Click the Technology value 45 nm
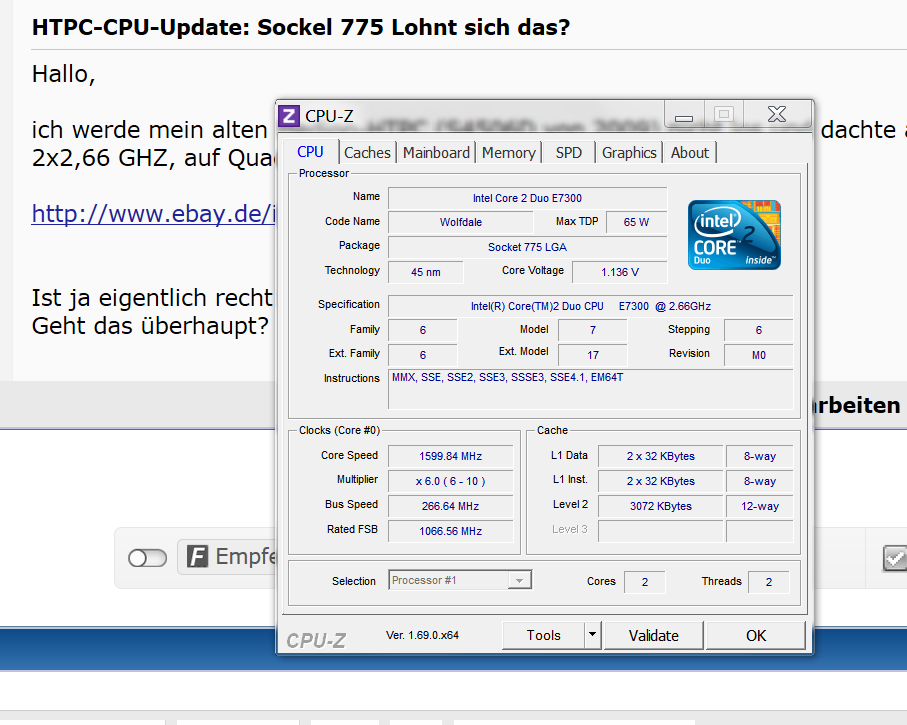 click(426, 272)
